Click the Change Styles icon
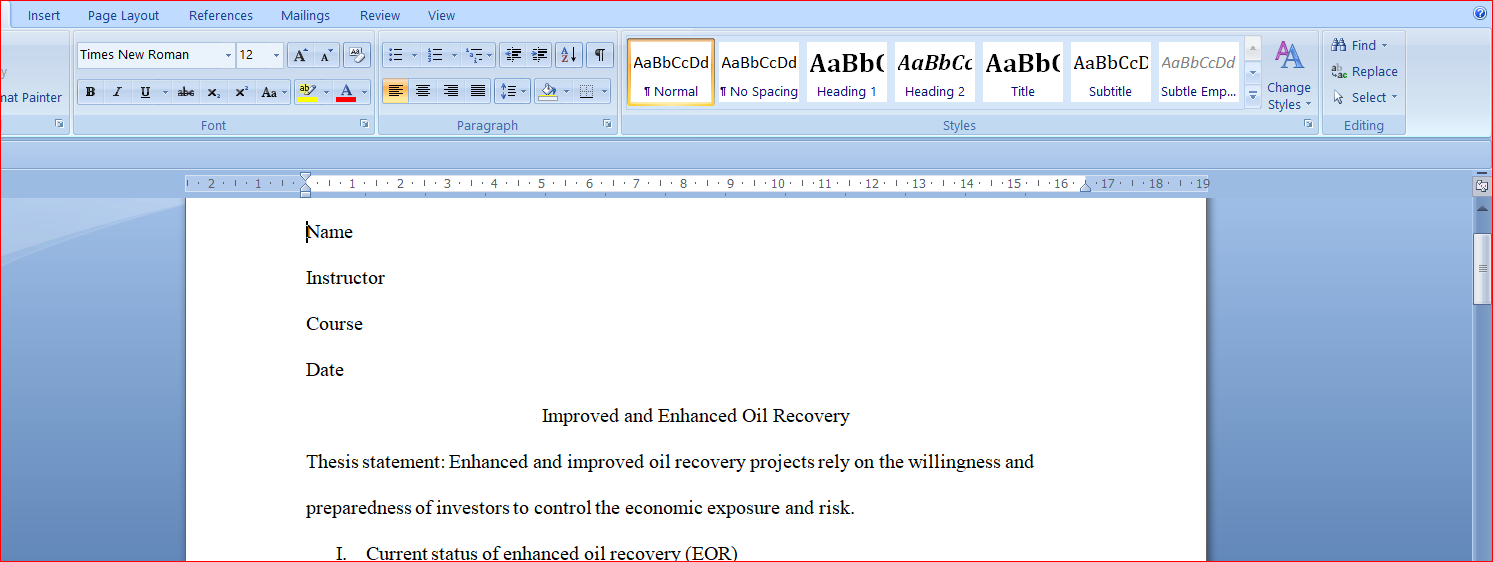The height and width of the screenshot is (562, 1493). tap(1289, 75)
